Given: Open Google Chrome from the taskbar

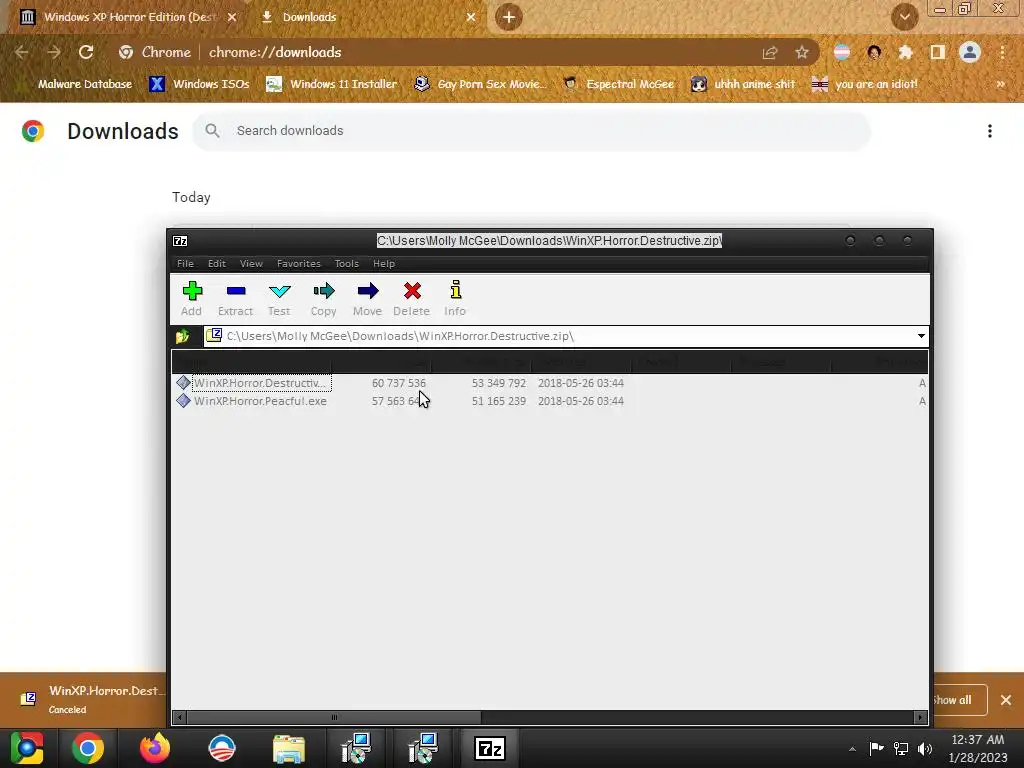Looking at the screenshot, I should (x=88, y=748).
